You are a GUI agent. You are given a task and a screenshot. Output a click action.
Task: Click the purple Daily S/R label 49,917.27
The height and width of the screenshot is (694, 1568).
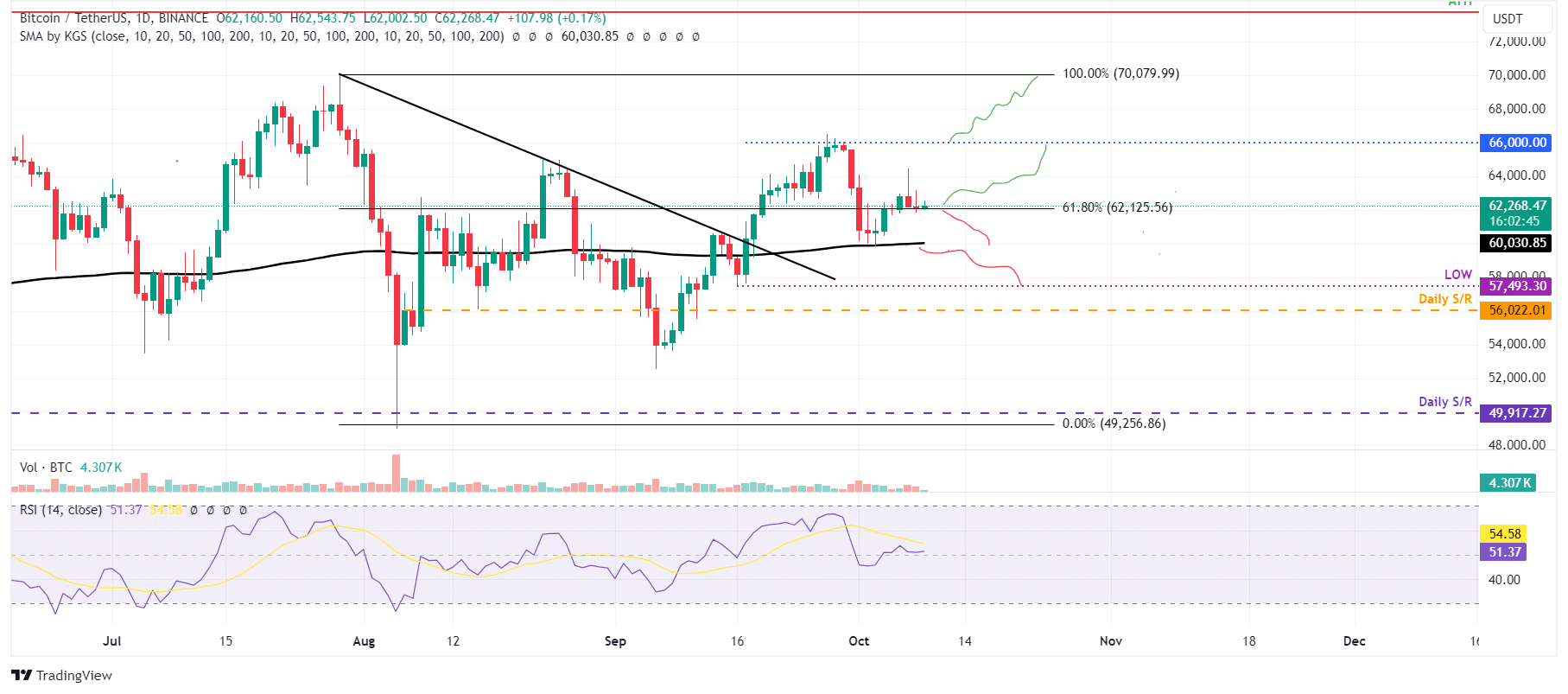(1517, 413)
